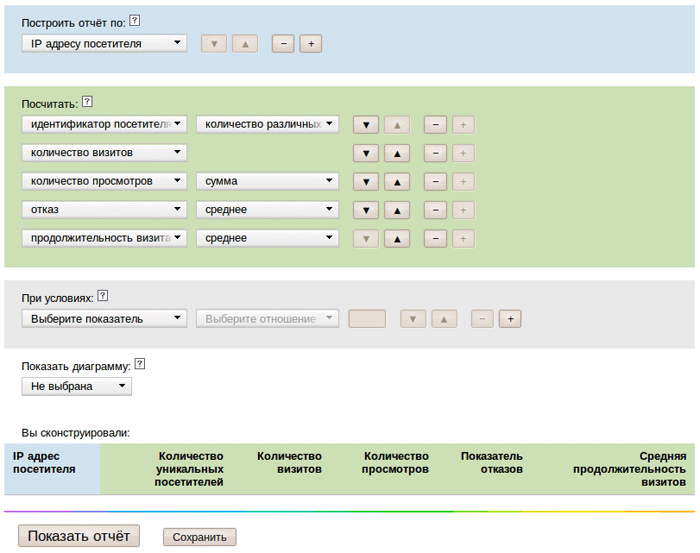This screenshot has height=553, width=700.
Task: Click minus button in conditions row
Action: point(483,319)
